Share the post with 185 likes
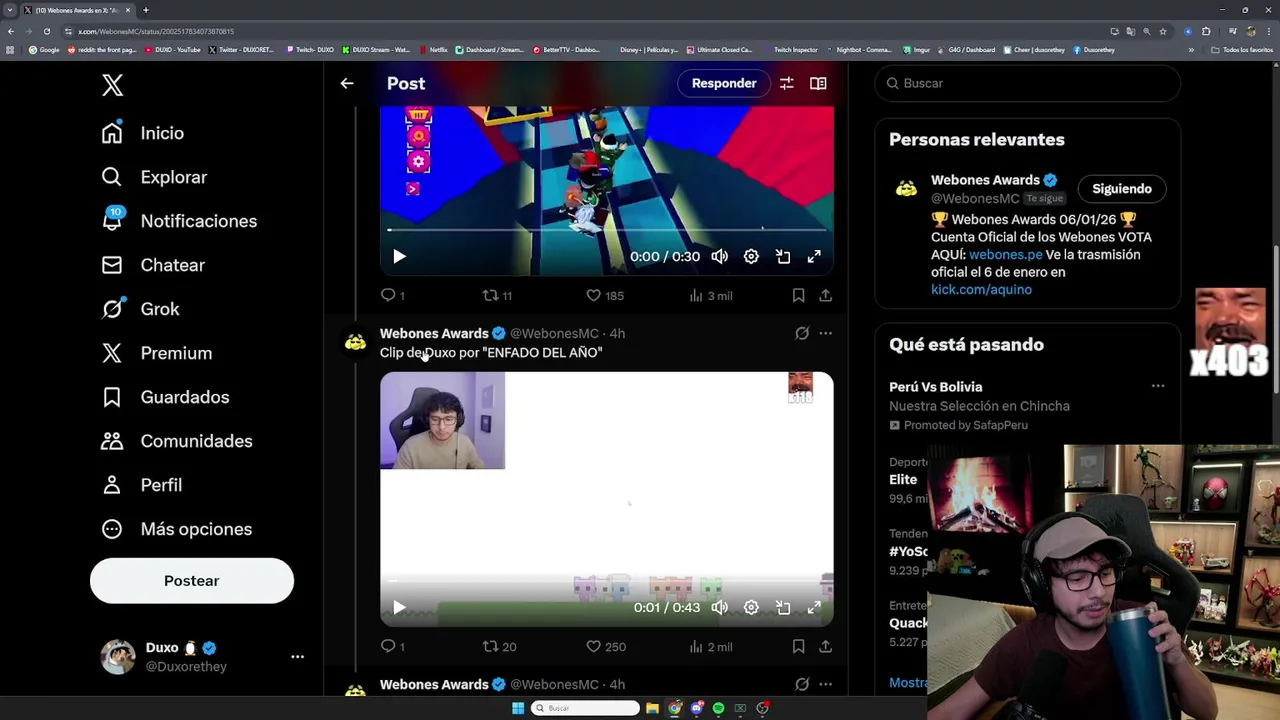 [x=825, y=296]
